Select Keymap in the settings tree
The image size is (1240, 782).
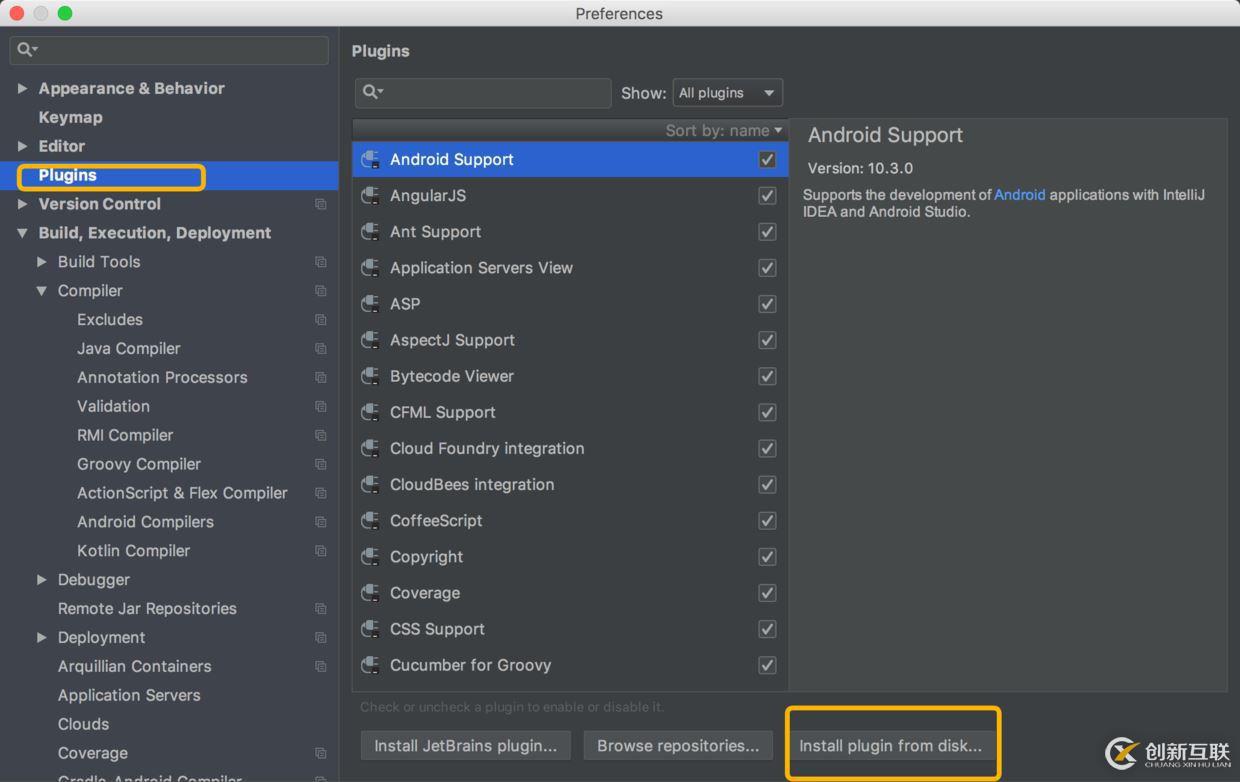70,117
